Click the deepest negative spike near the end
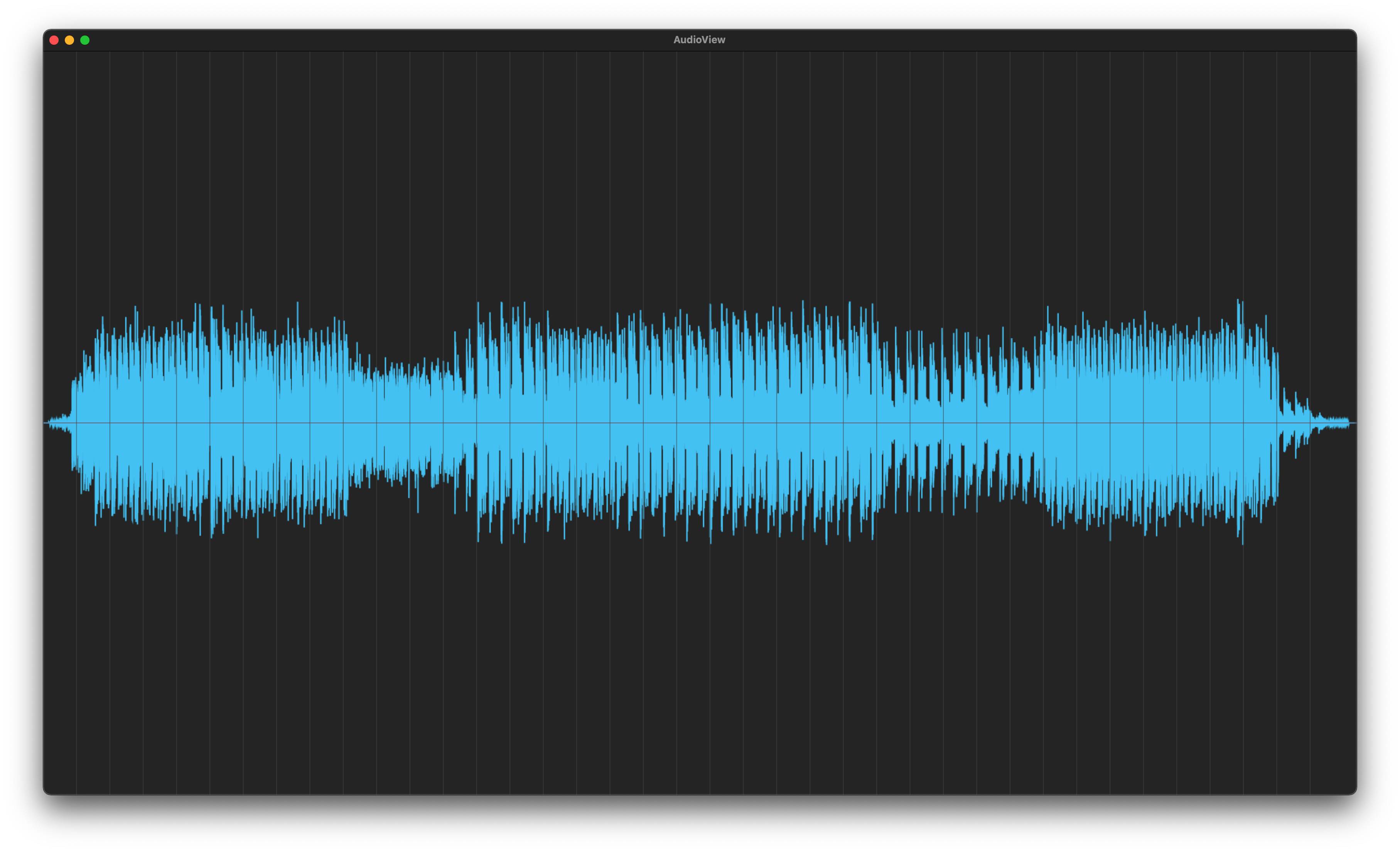This screenshot has height=852, width=1400. (x=1243, y=540)
